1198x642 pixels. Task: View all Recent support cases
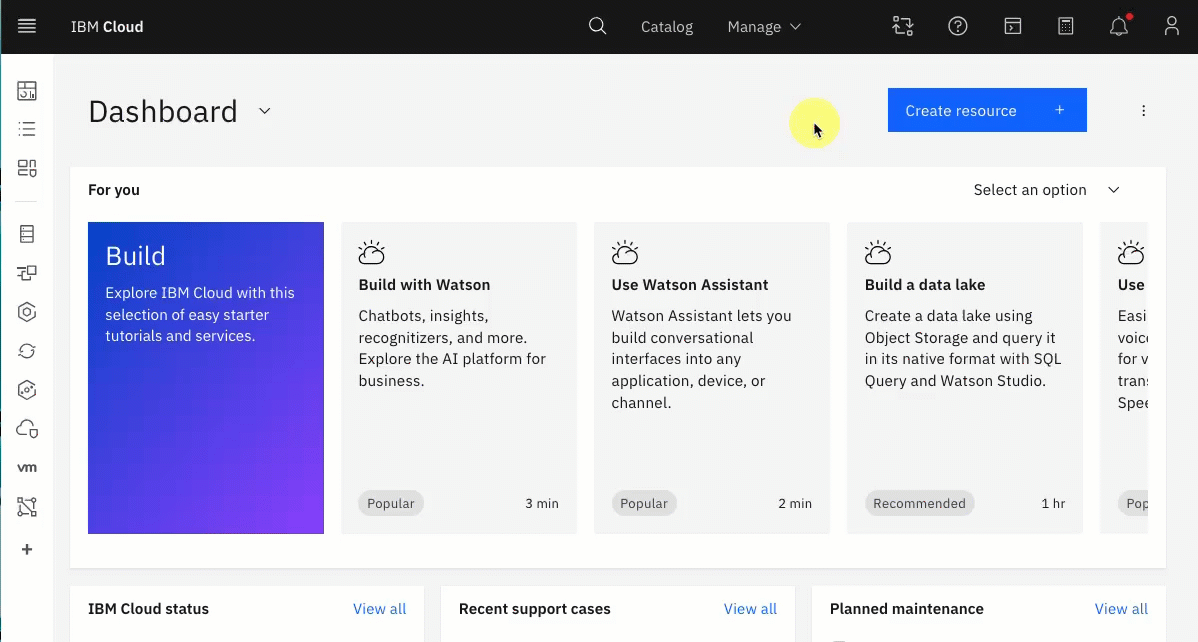(x=750, y=609)
